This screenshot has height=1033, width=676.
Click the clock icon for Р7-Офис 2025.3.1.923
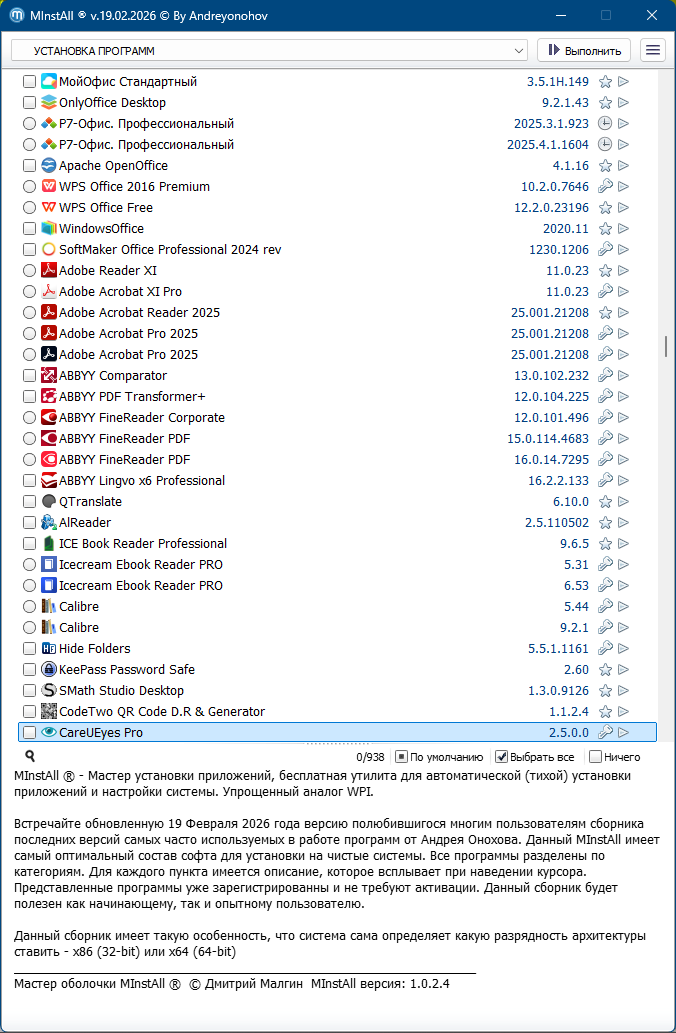pyautogui.click(x=605, y=124)
